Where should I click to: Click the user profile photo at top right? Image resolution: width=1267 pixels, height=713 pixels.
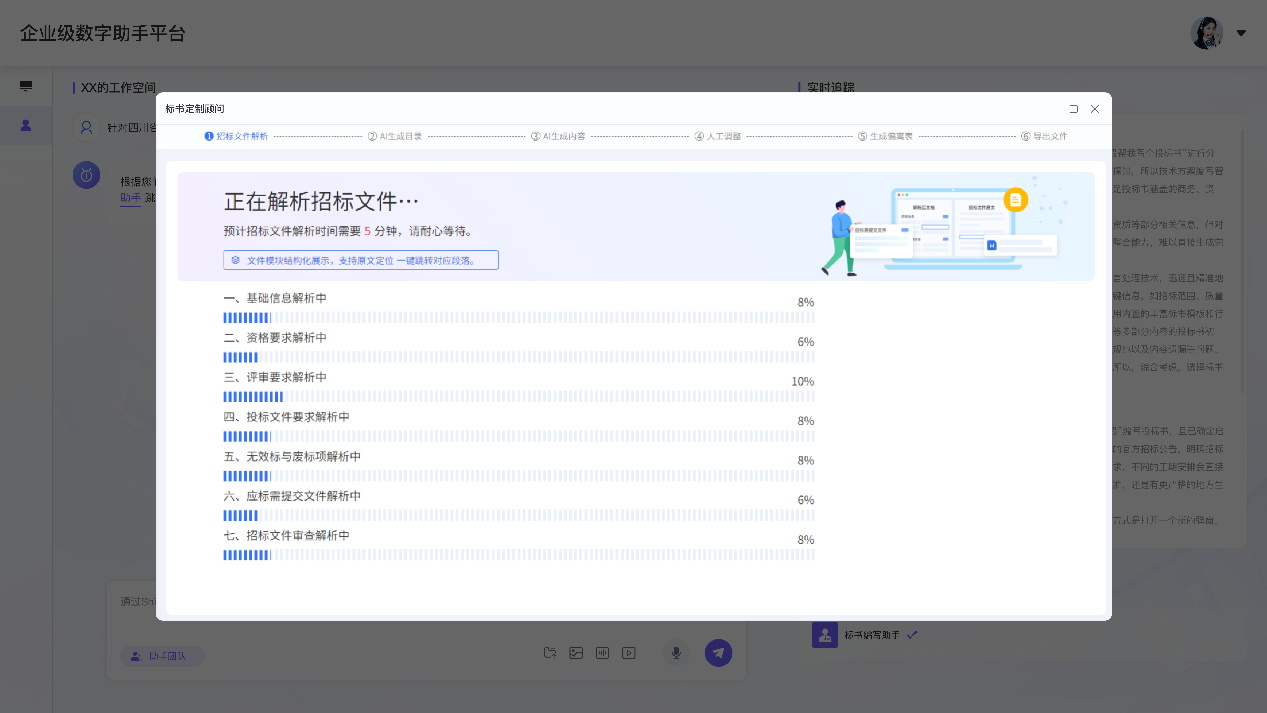[x=1207, y=33]
